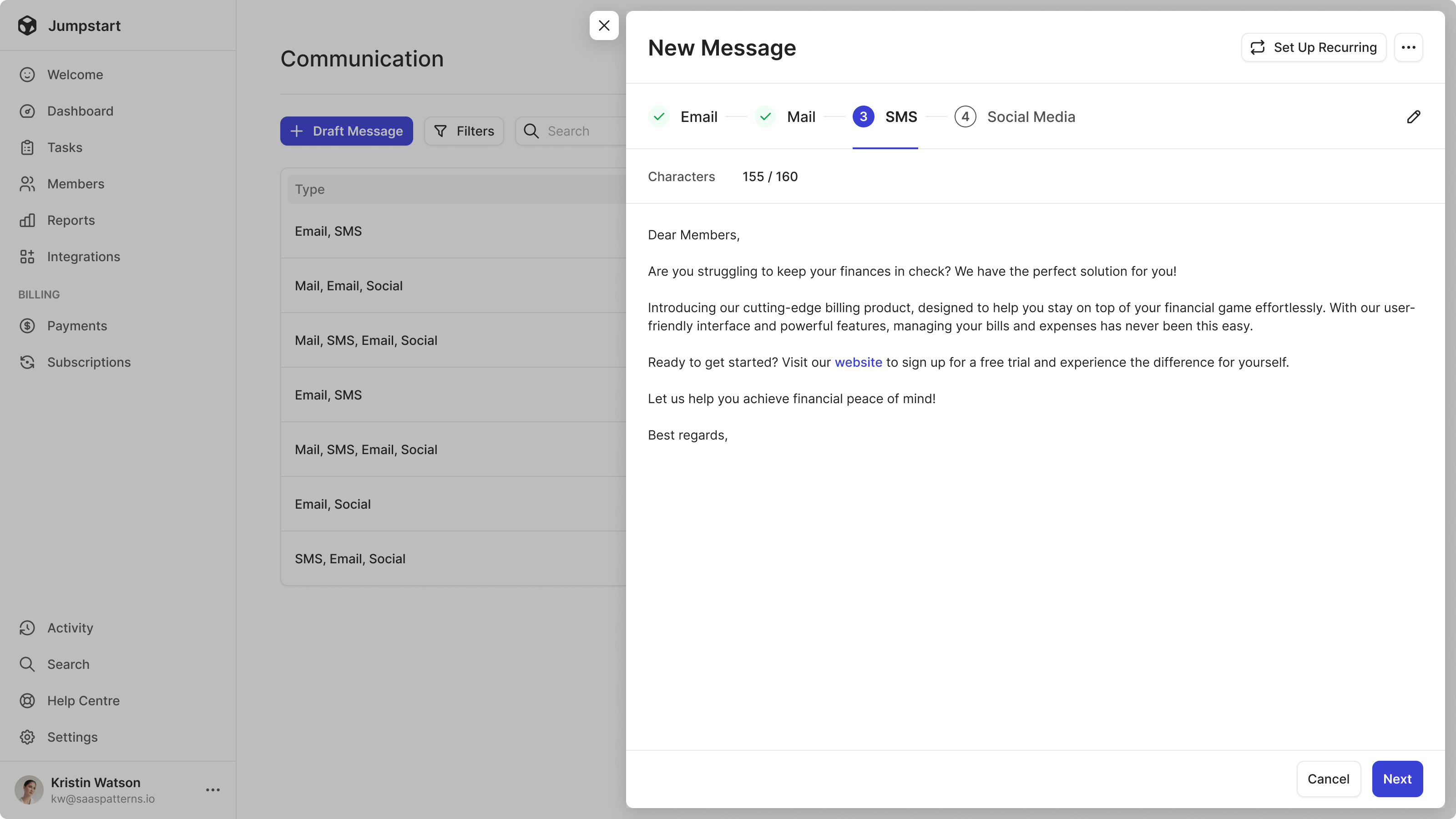Select the SMS, Email, Social row
This screenshot has width=1456, height=819.
point(453,558)
